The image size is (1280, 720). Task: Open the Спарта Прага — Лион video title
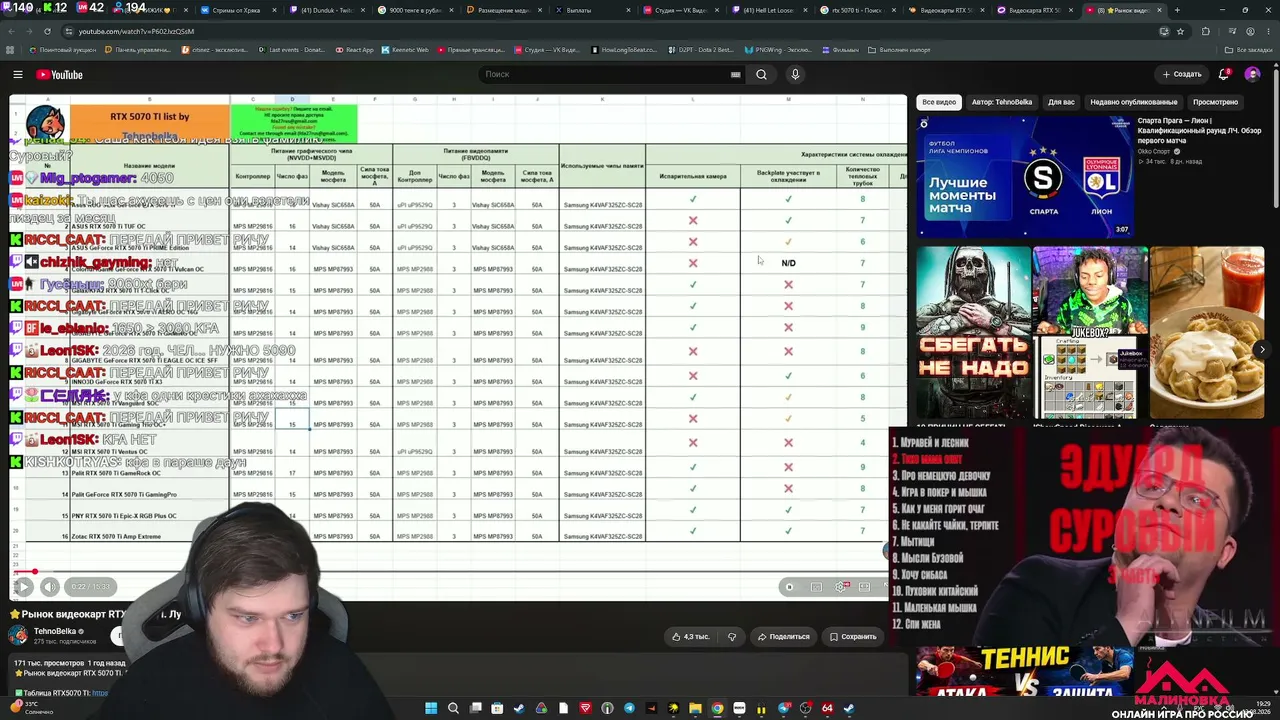[x=1197, y=131]
